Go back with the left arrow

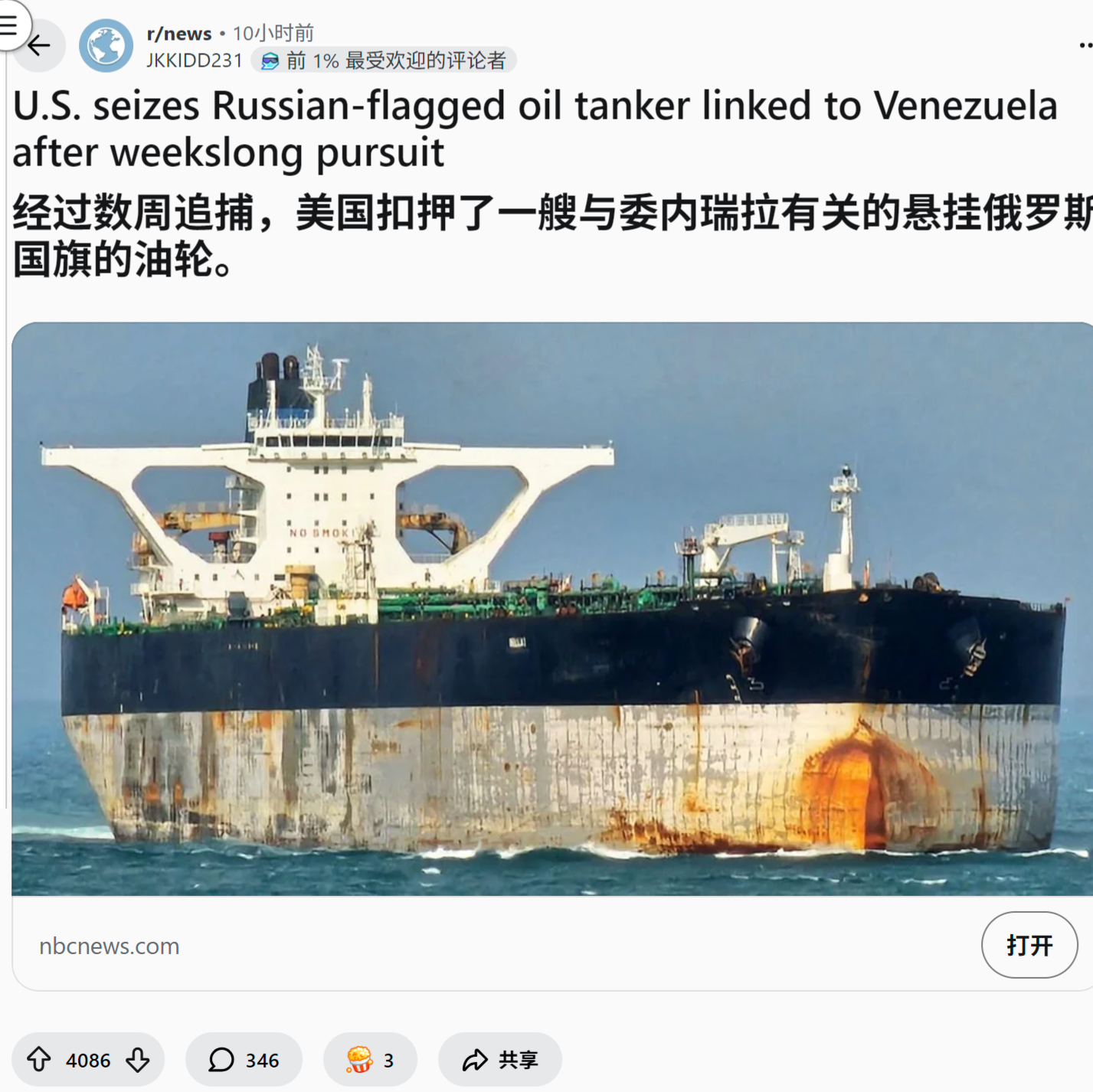38,46
